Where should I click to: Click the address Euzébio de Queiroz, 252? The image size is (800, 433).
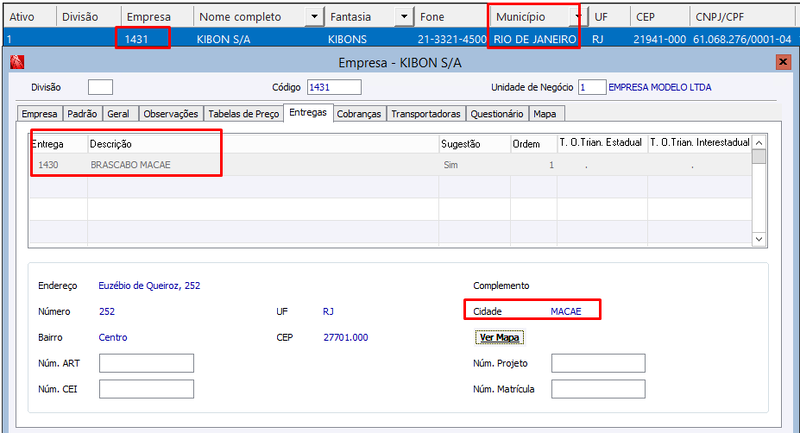[149, 286]
